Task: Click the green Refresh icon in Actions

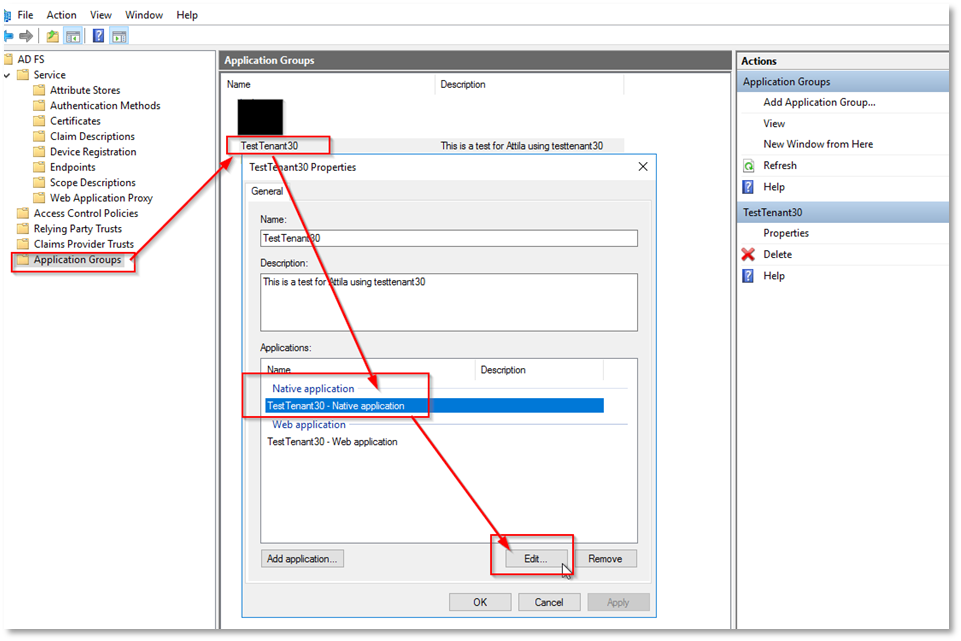Action: click(x=748, y=166)
